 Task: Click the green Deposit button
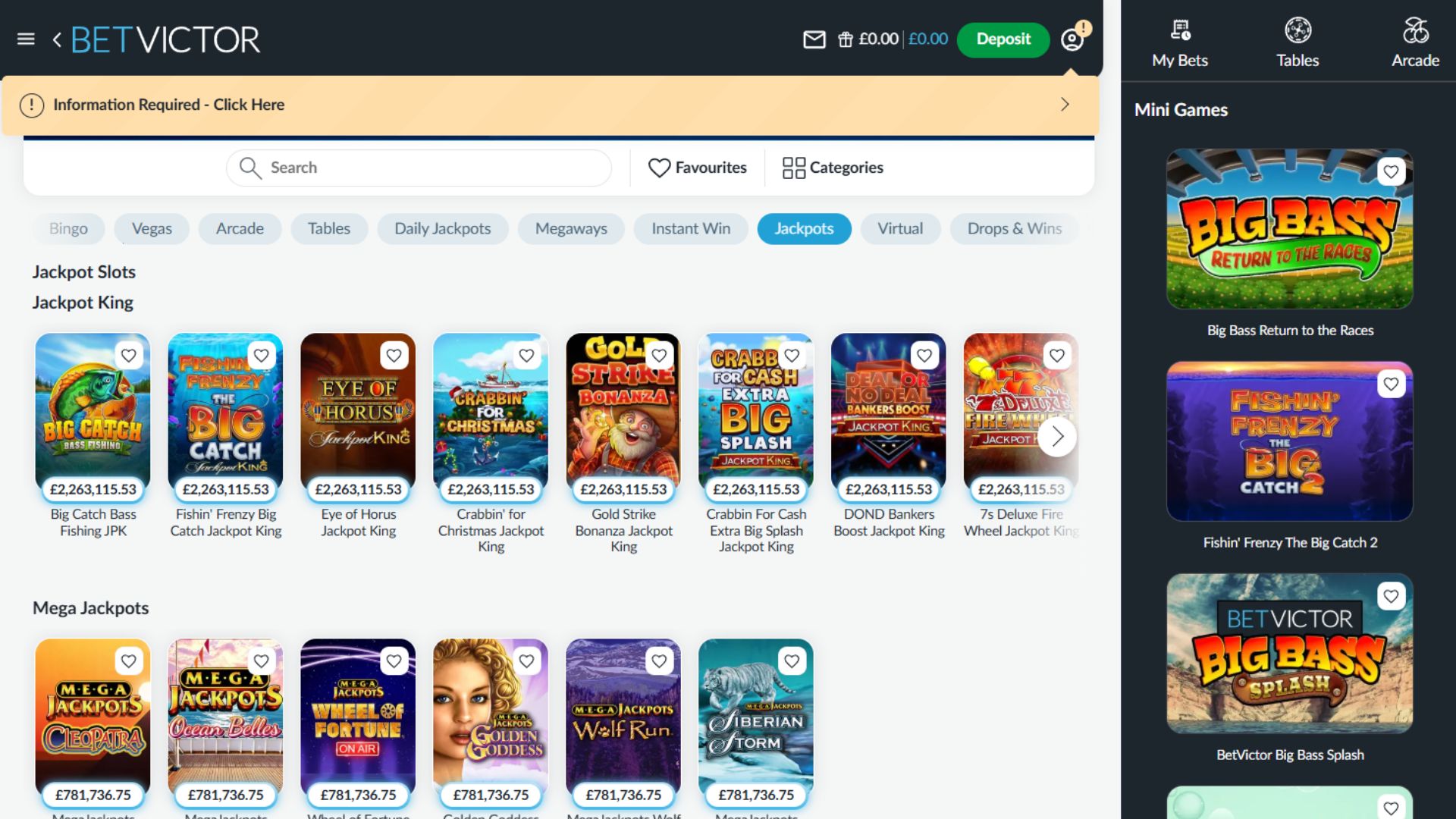click(1003, 39)
